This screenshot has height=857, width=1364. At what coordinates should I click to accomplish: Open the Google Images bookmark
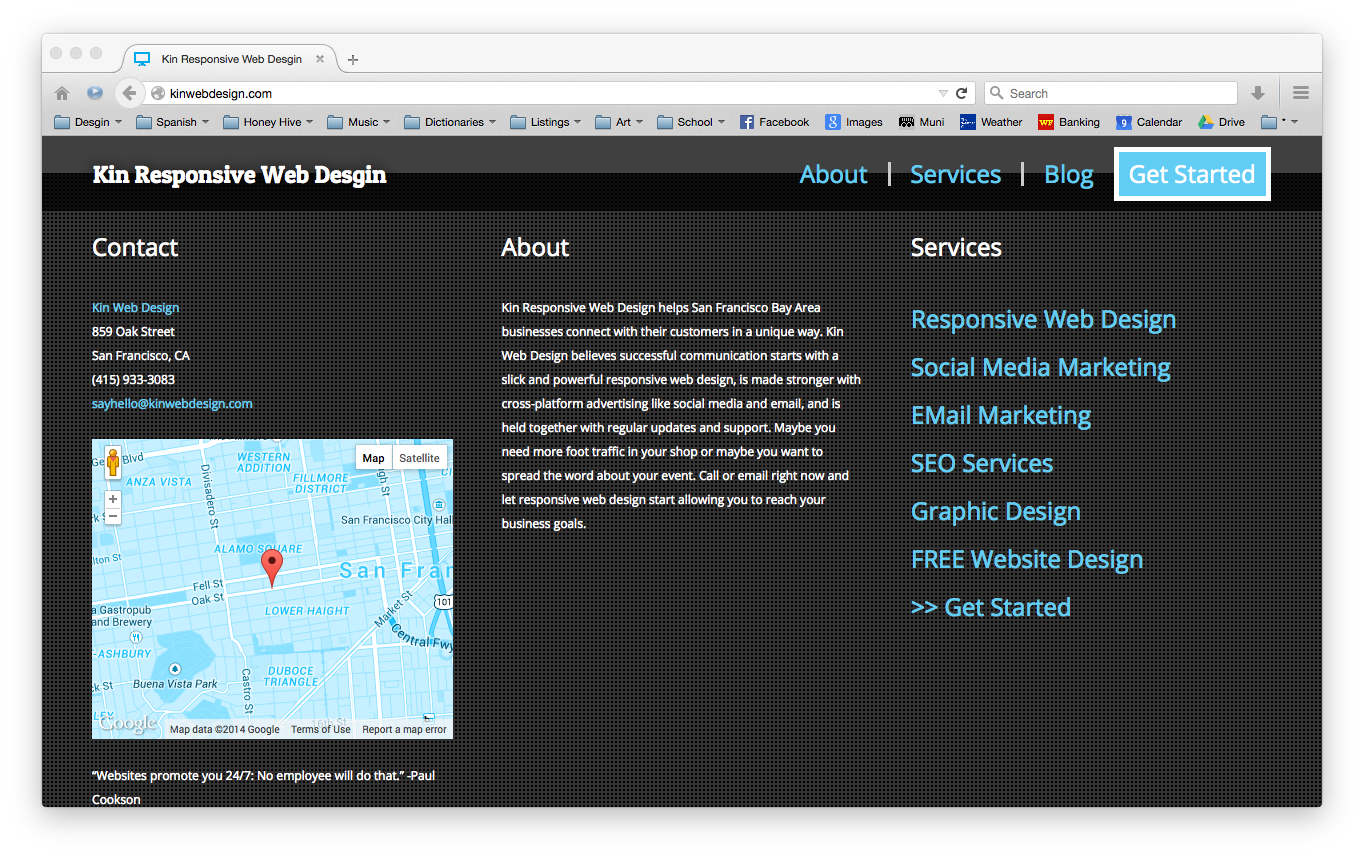(x=854, y=122)
